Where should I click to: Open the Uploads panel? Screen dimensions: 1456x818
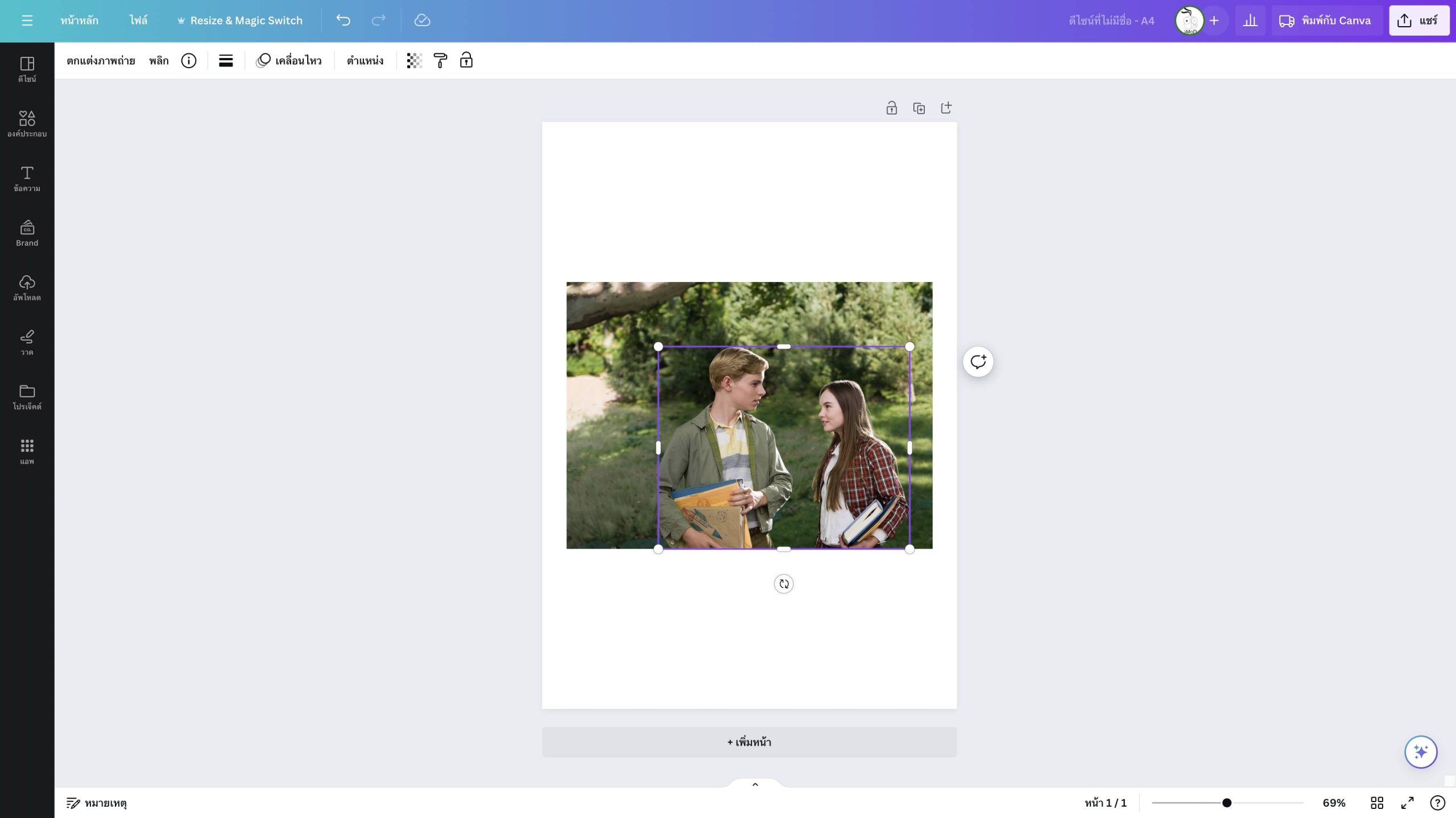pyautogui.click(x=27, y=288)
